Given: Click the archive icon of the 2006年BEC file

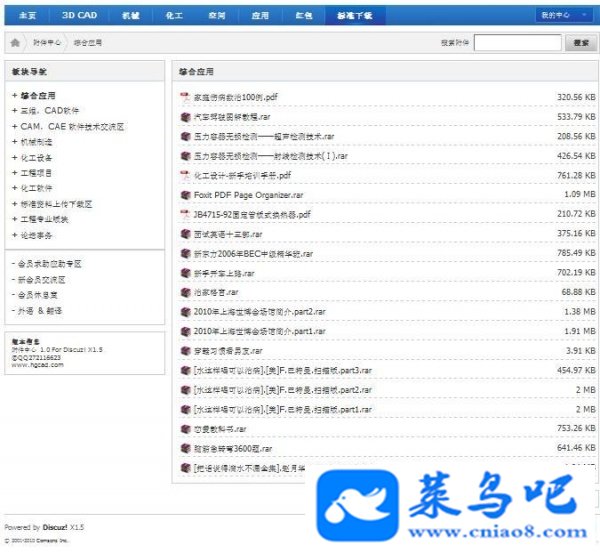Looking at the screenshot, I should coord(185,253).
